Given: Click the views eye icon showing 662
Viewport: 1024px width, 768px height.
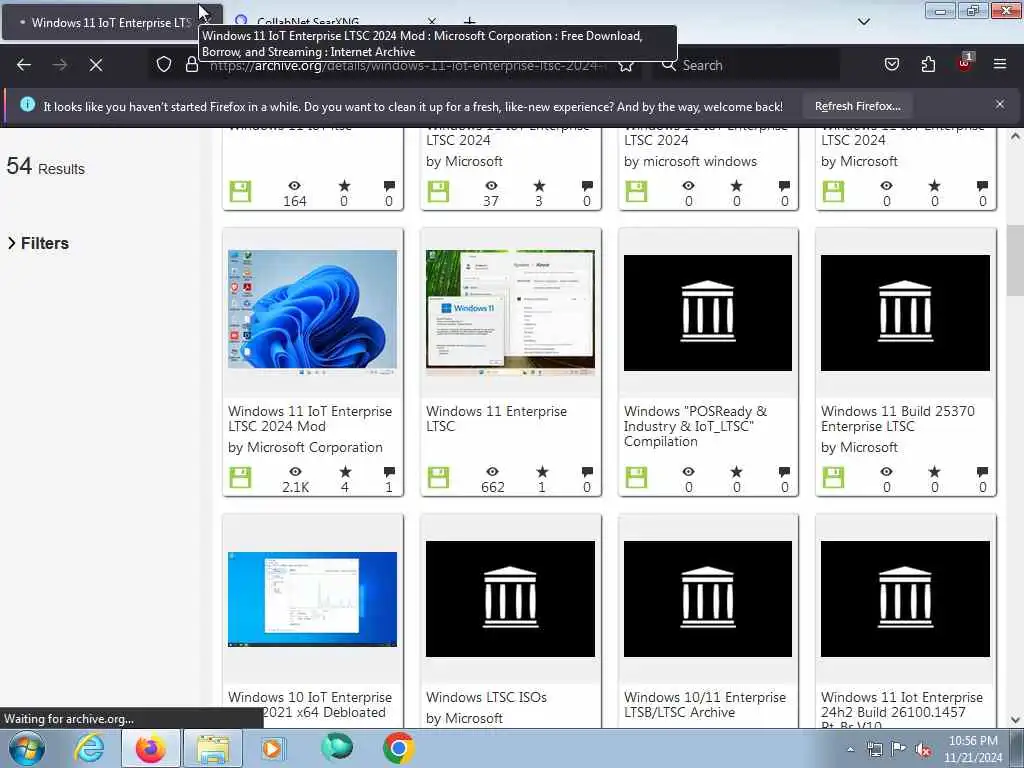Looking at the screenshot, I should click(x=492, y=472).
